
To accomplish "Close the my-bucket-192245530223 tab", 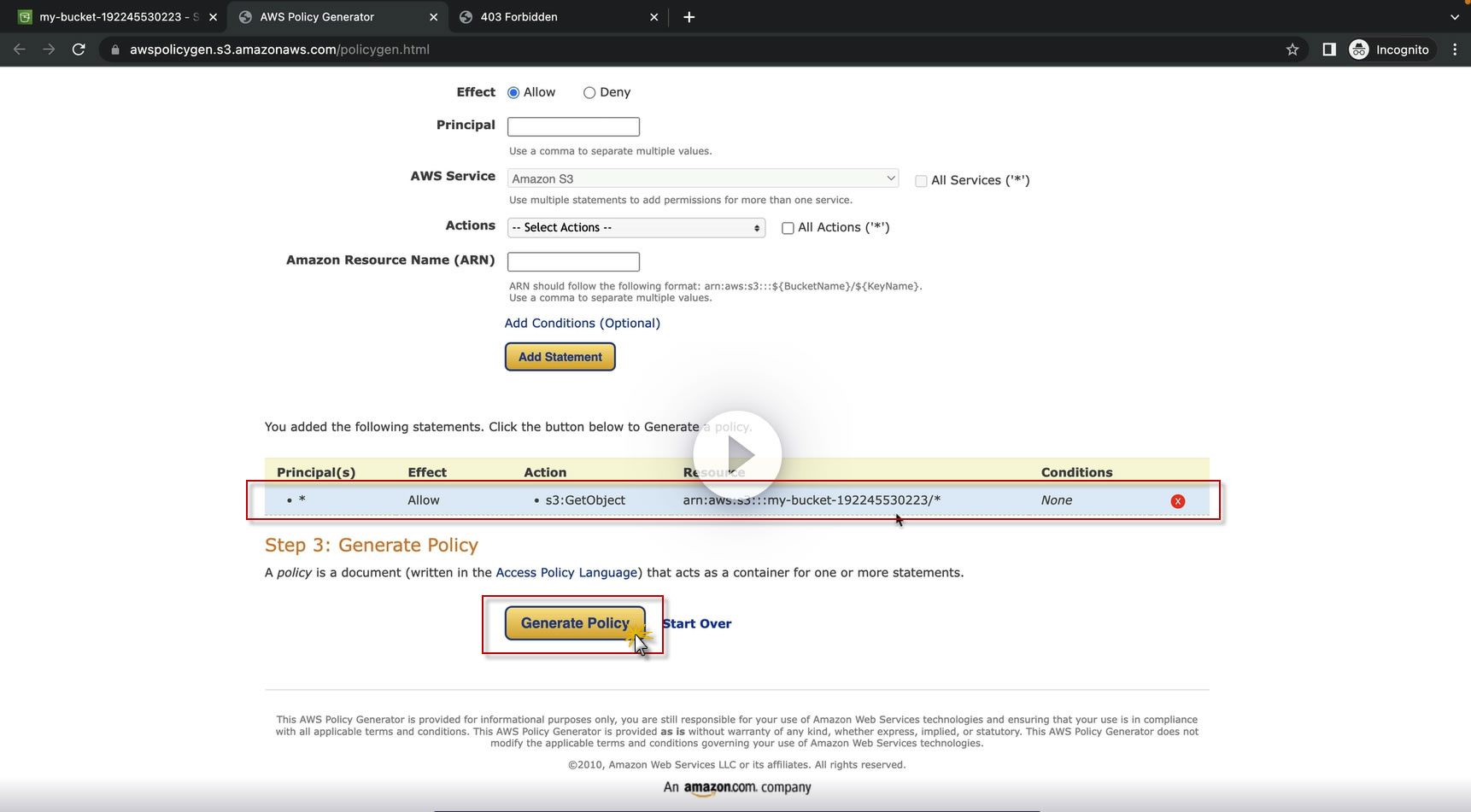I will pos(213,17).
